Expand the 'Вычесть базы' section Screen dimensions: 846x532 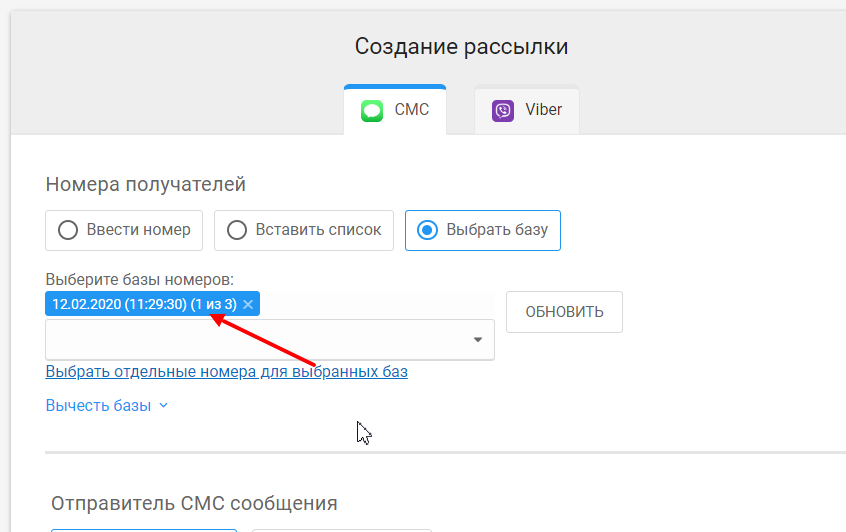[107, 405]
